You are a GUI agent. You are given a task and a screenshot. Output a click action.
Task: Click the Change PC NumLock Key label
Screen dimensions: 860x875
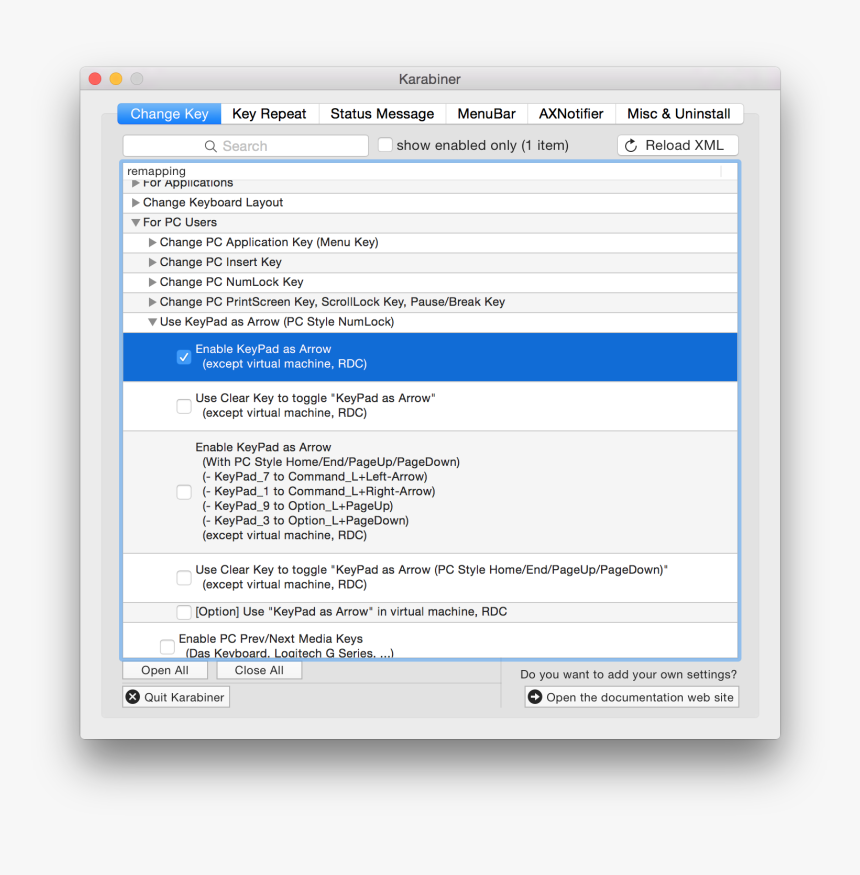point(232,282)
